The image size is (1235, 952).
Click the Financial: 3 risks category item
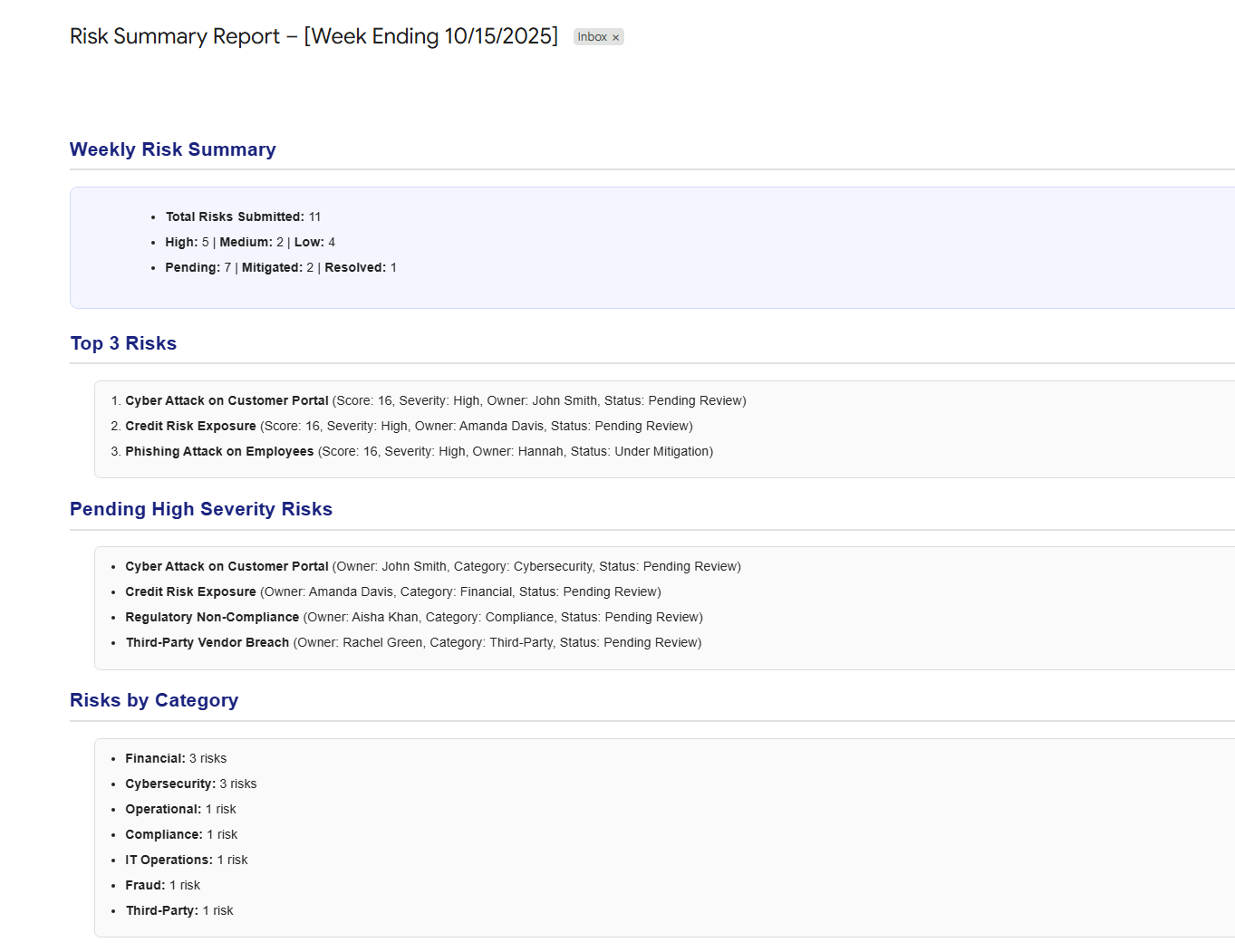click(176, 758)
